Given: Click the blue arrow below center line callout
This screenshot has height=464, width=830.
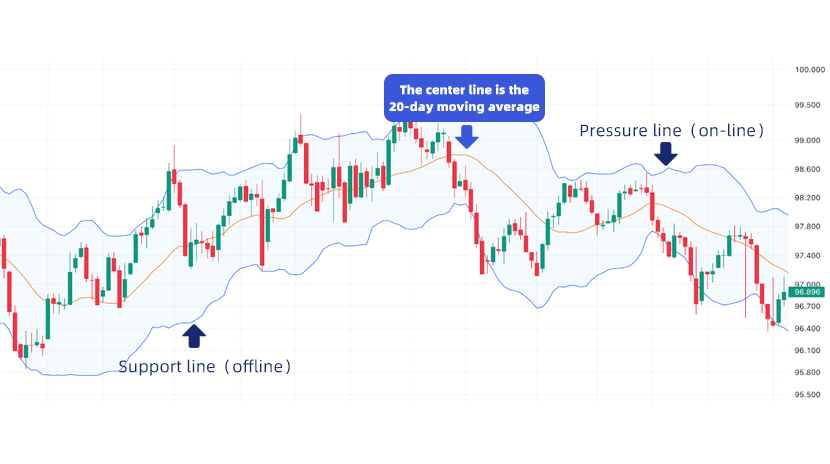Looking at the screenshot, I should (x=466, y=137).
